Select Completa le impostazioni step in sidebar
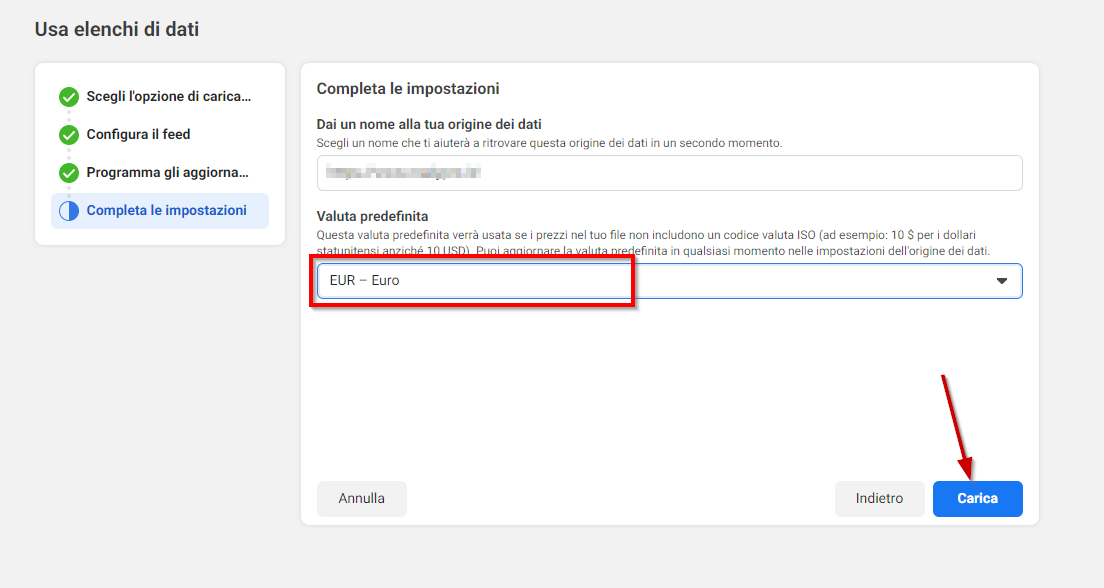This screenshot has width=1104, height=588. pos(160,211)
